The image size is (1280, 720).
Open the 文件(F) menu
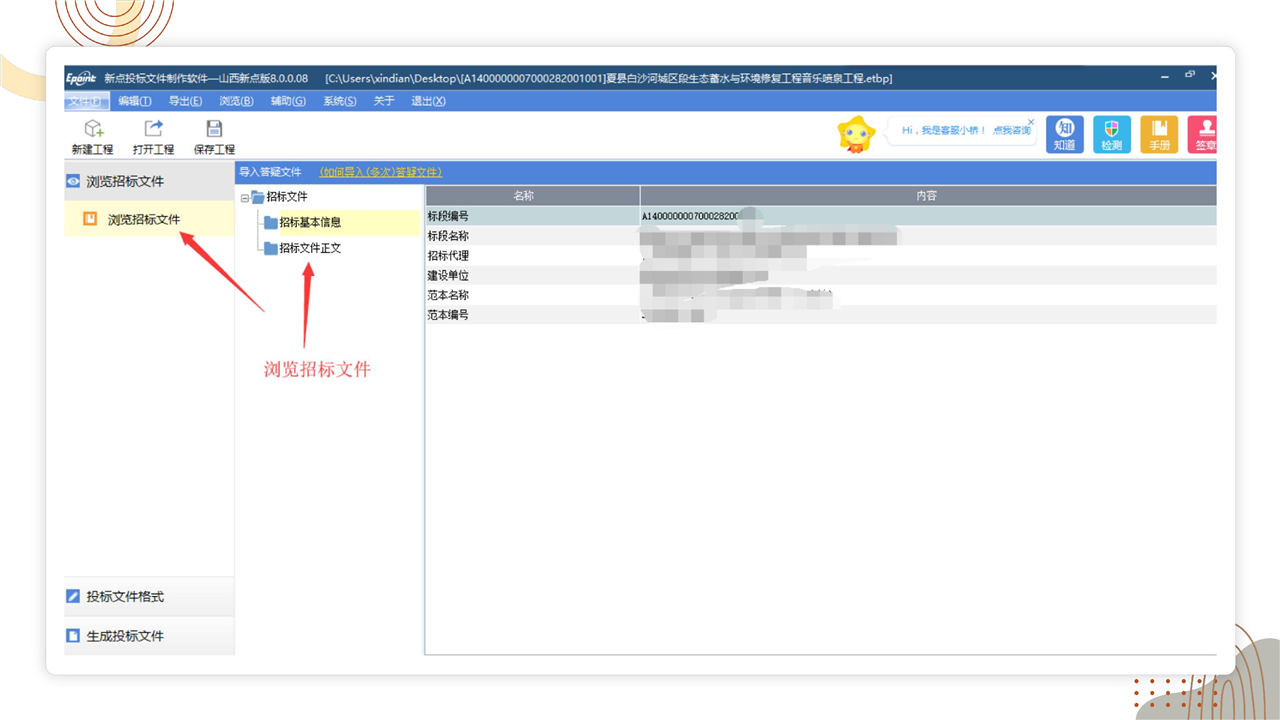pos(86,101)
